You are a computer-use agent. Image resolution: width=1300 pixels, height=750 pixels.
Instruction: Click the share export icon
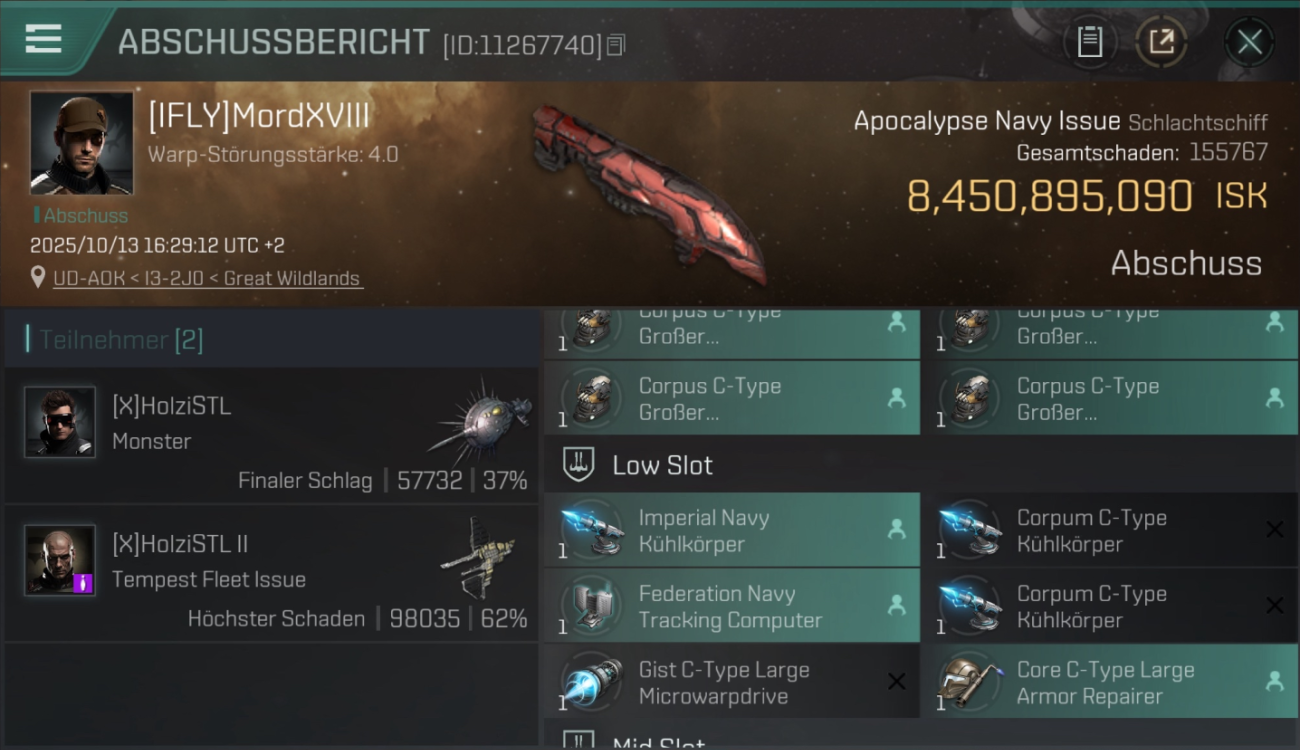coord(1161,42)
